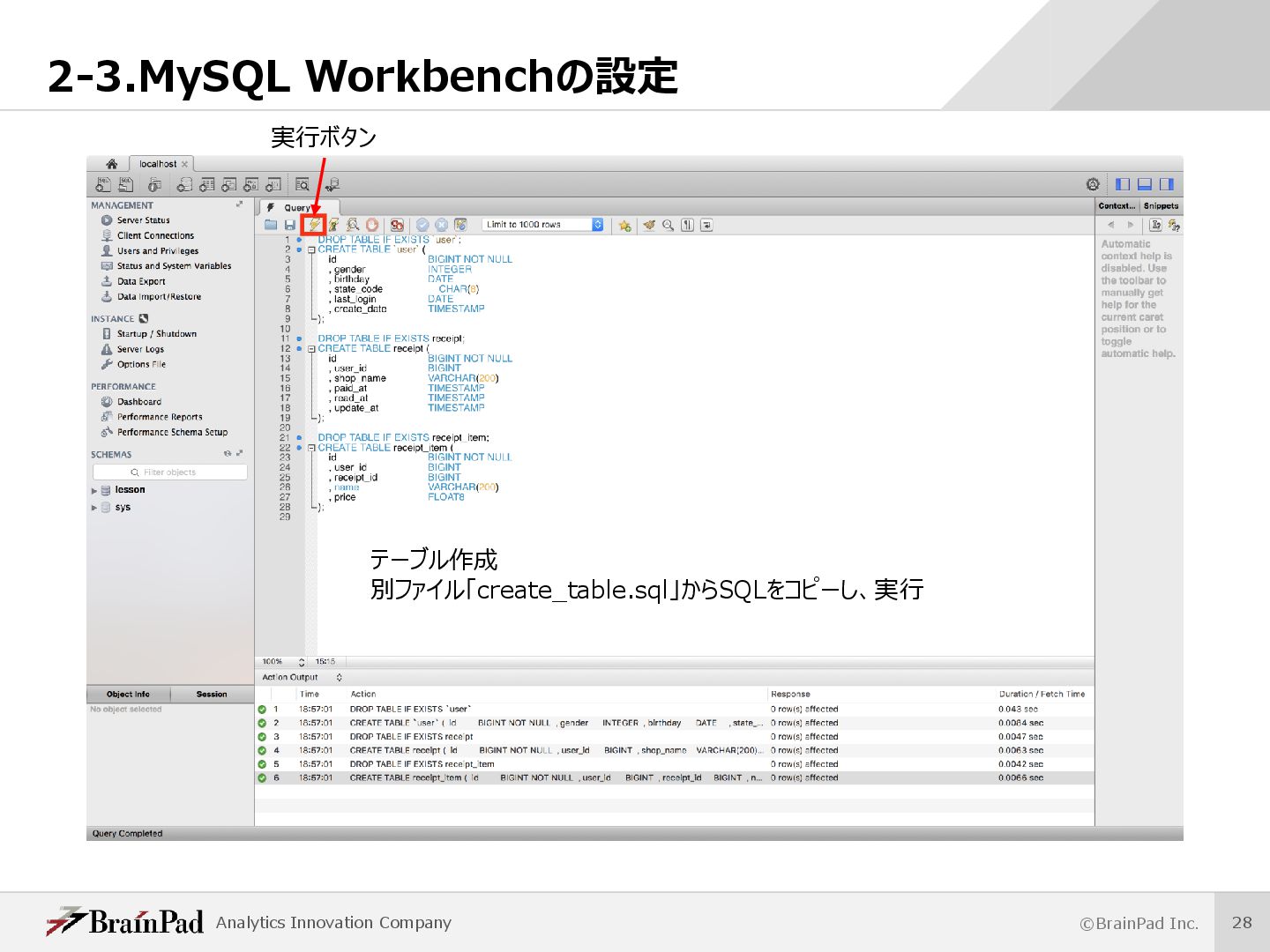Viewport: 1270px width, 952px height.
Task: Expand the Management panel arrow icon
Action: [x=239, y=205]
